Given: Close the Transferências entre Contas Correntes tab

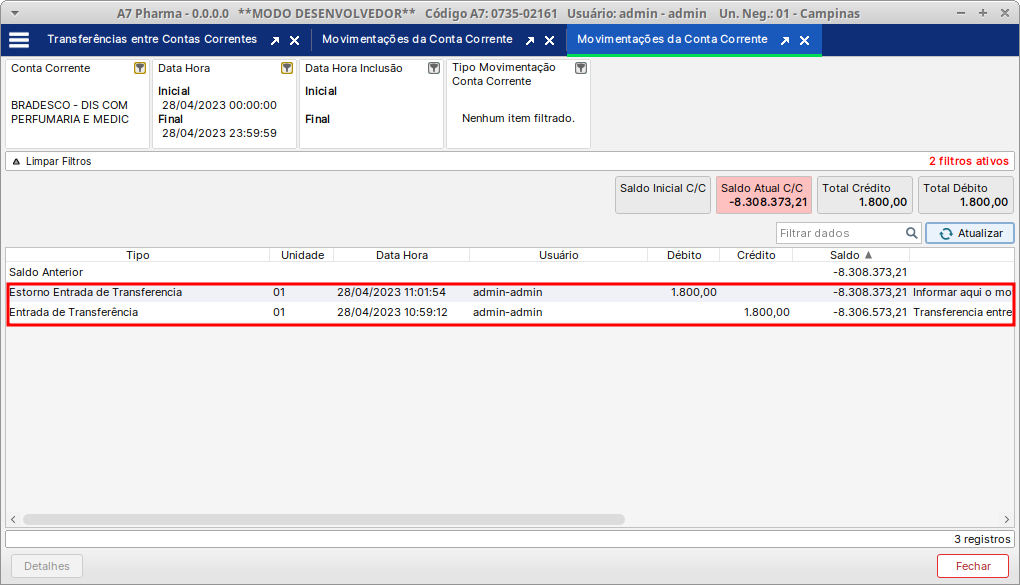Looking at the screenshot, I should (x=294, y=41).
